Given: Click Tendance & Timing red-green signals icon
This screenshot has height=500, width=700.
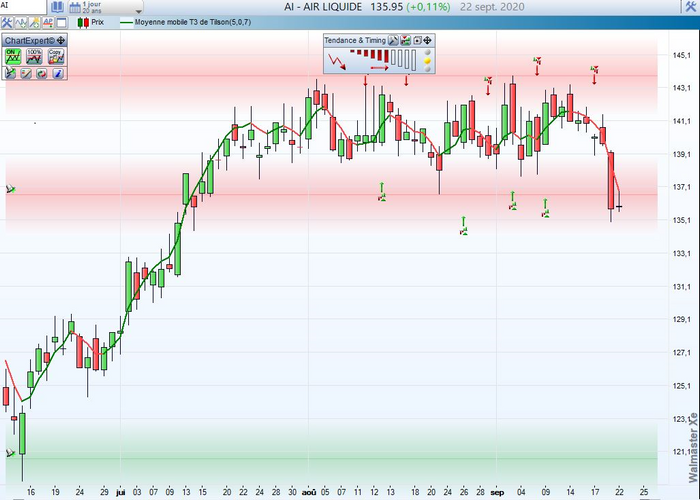Looking at the screenshot, I should tap(405, 41).
